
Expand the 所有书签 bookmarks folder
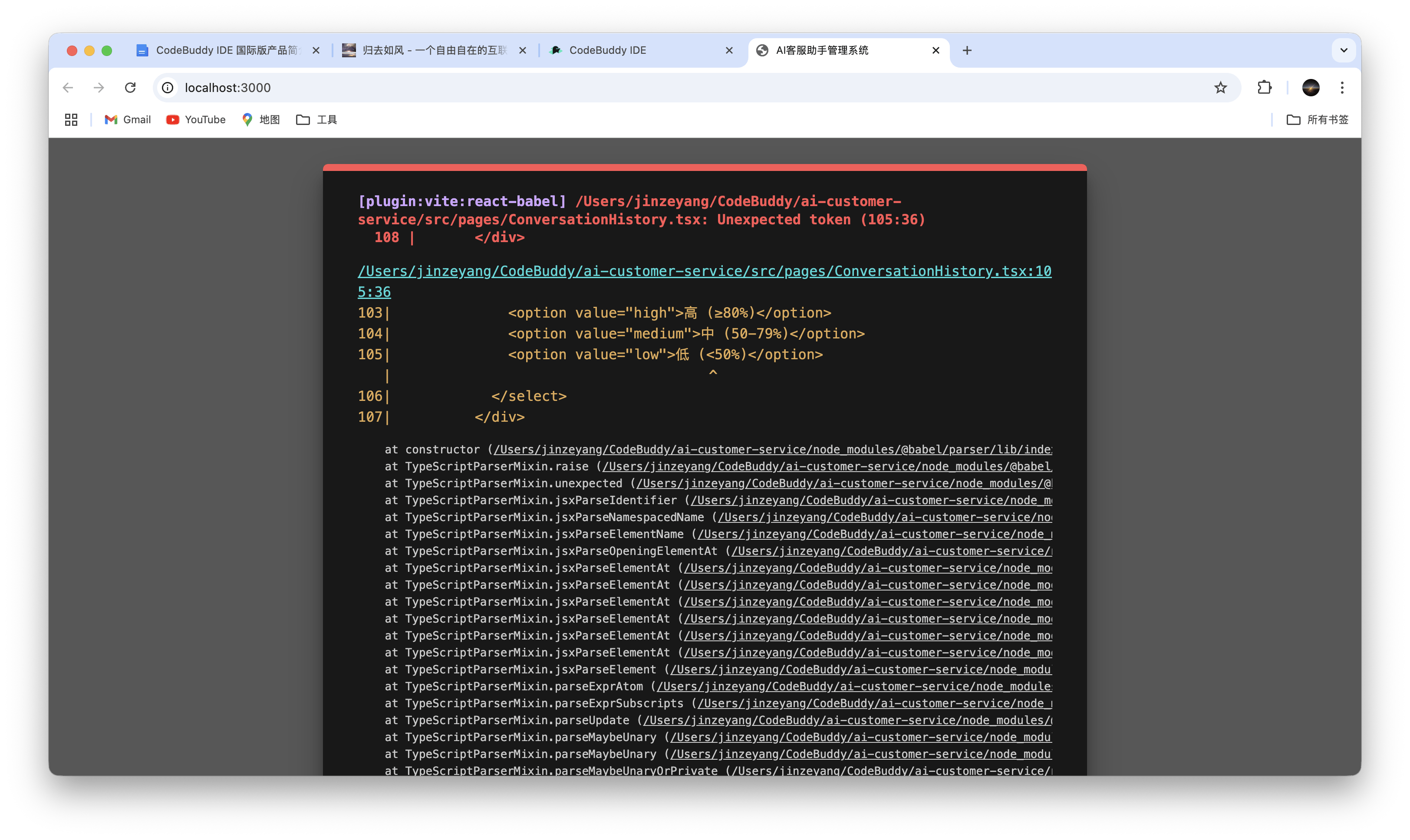tap(1317, 119)
